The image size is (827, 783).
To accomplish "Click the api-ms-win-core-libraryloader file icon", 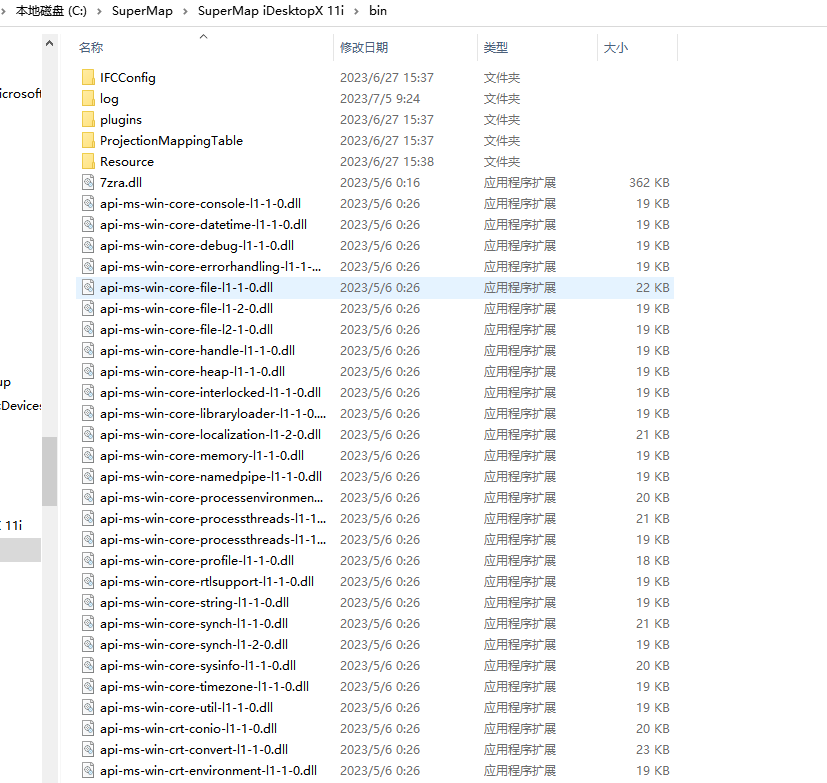I will coord(88,413).
